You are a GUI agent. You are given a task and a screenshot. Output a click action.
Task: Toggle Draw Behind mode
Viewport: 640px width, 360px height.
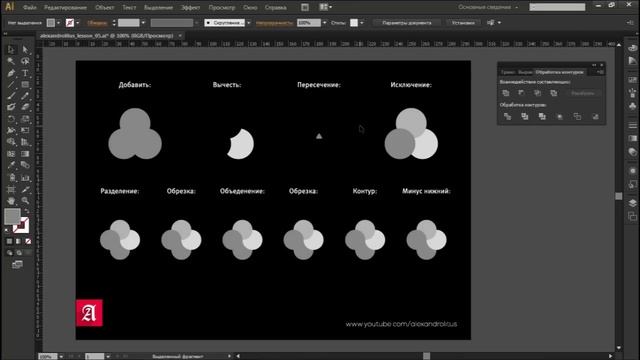(x=18, y=253)
